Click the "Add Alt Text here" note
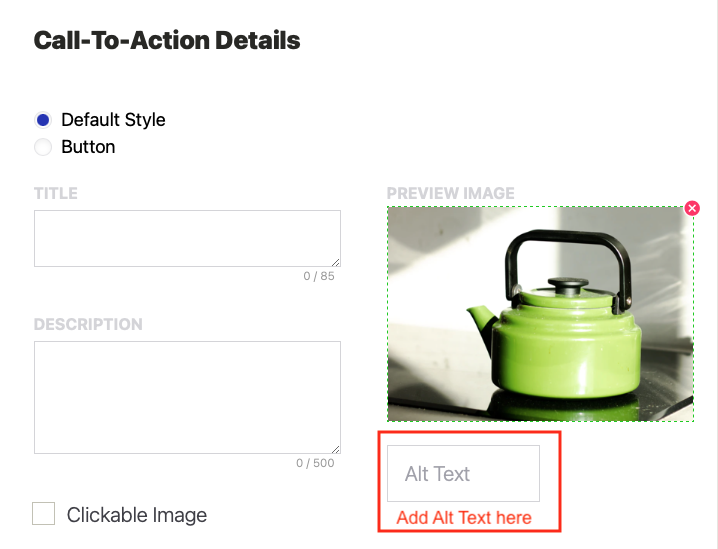The width and height of the screenshot is (718, 549). tap(464, 518)
